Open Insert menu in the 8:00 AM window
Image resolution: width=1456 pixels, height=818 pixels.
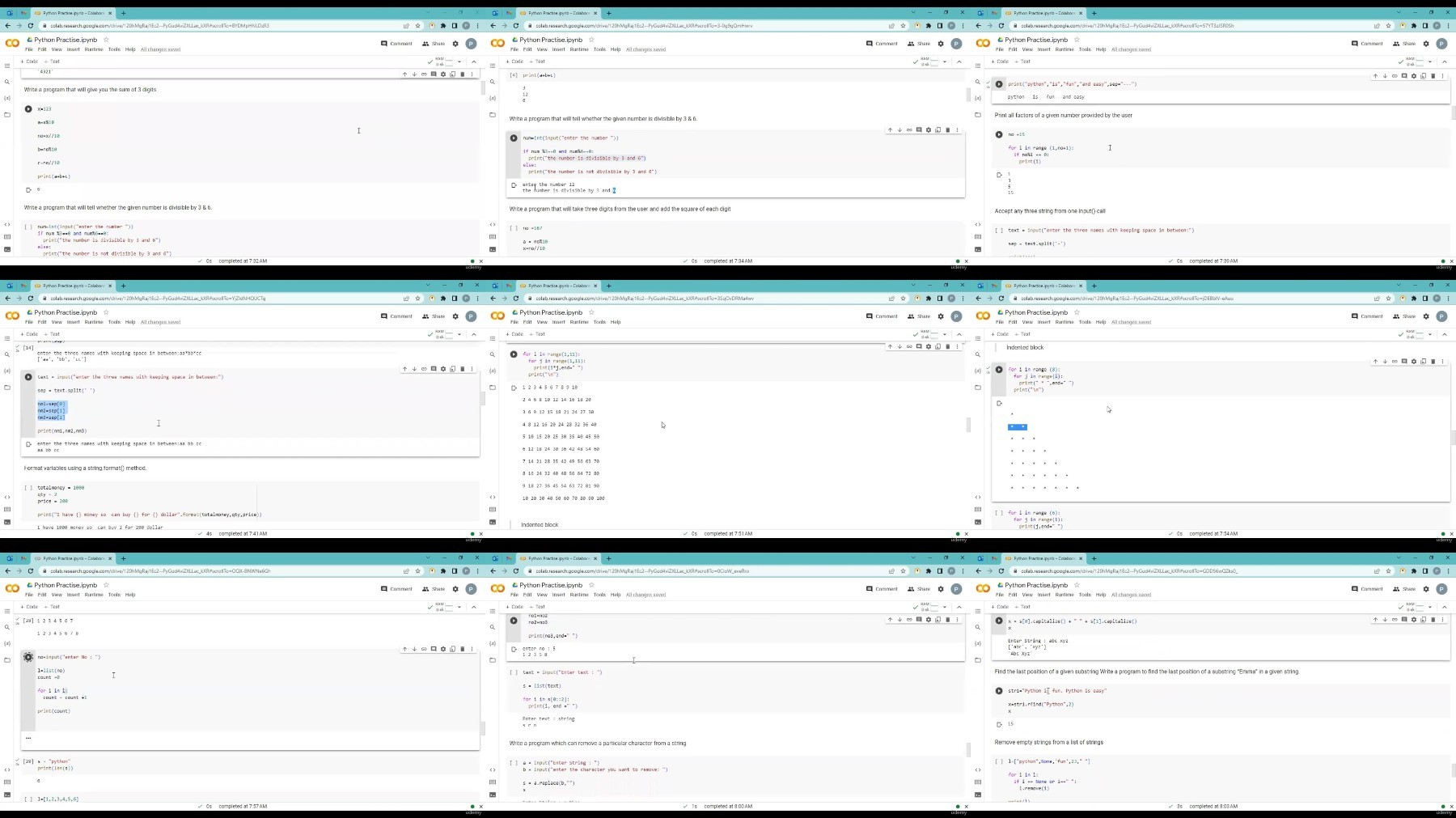tap(559, 595)
